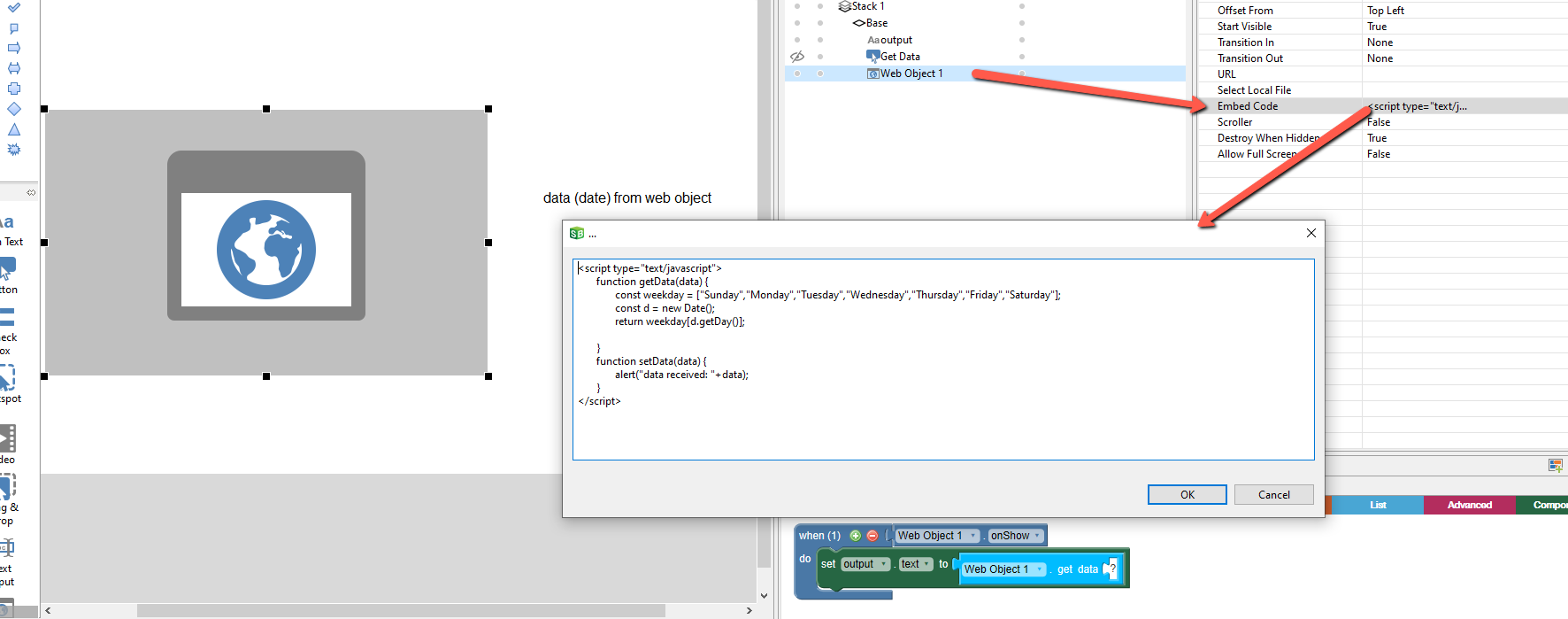
Task: Select the speech callout shape tool
Action: (14, 28)
